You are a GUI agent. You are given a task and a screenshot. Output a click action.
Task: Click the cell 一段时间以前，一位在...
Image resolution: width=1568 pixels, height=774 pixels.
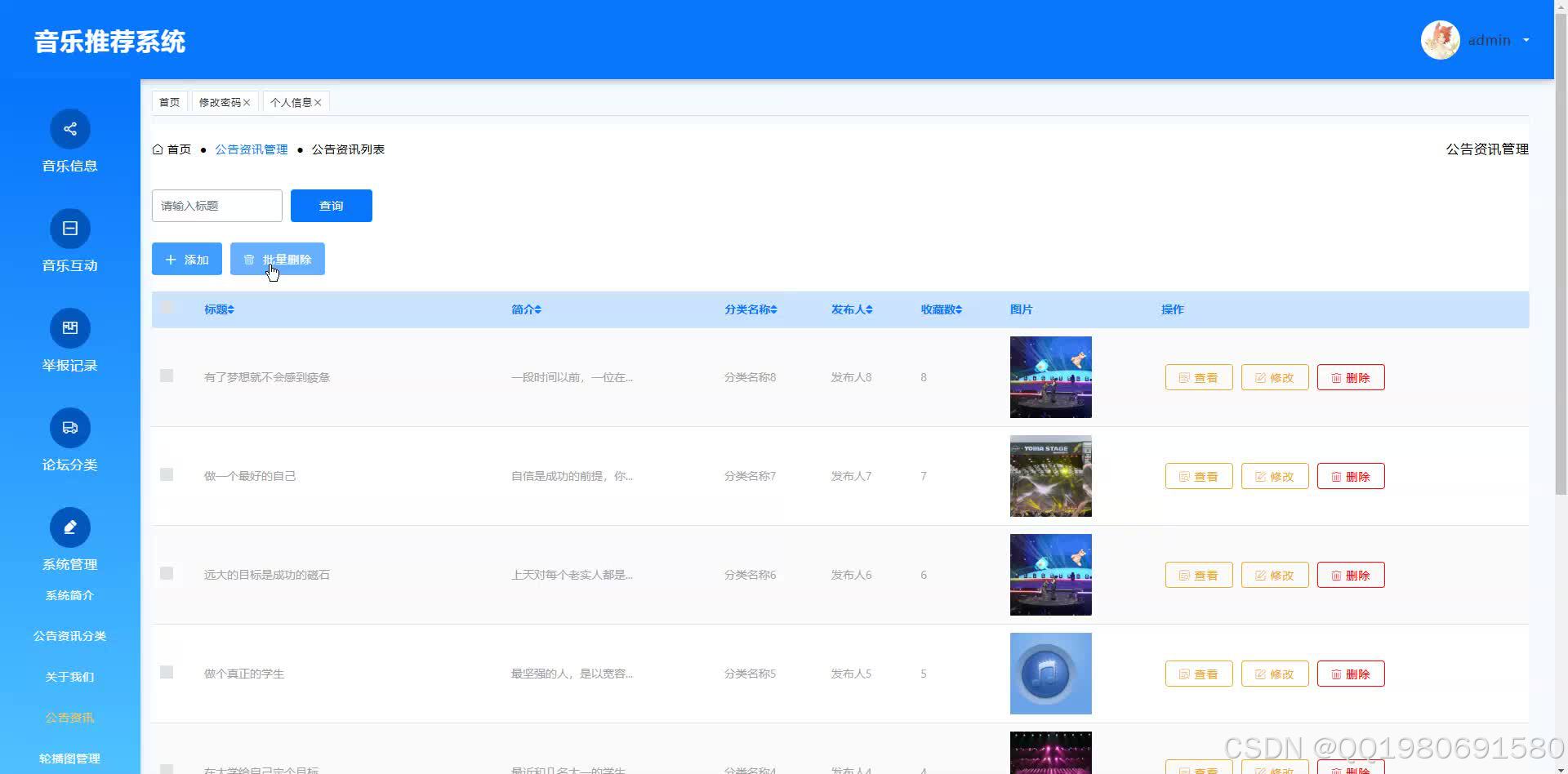point(572,377)
